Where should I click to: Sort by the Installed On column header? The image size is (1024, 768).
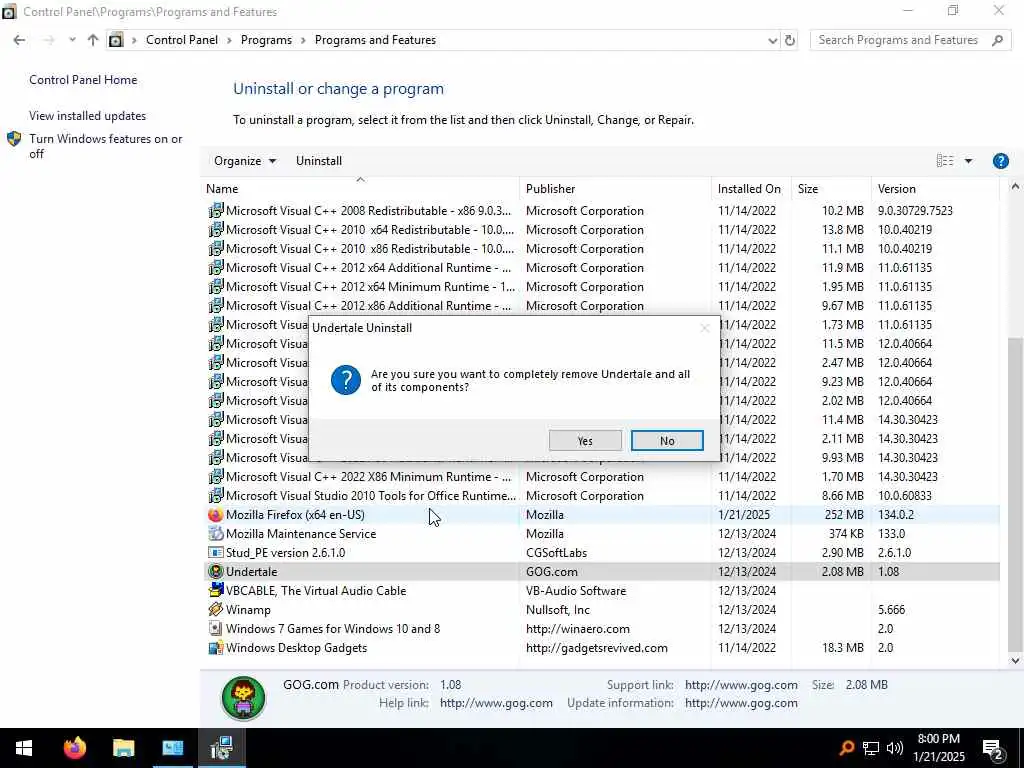751,189
